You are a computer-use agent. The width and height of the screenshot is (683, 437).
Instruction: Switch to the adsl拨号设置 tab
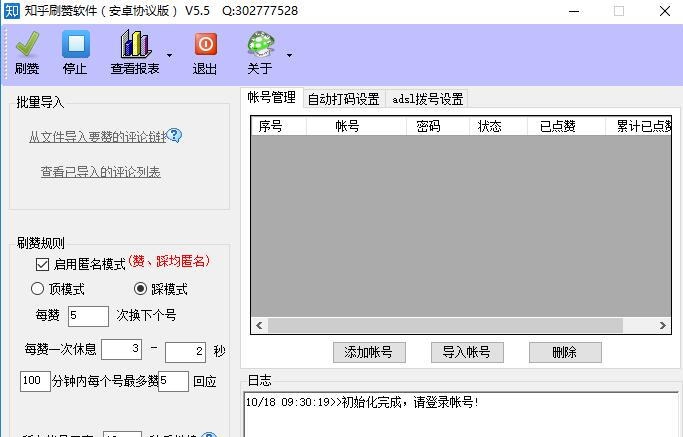[x=427, y=99]
